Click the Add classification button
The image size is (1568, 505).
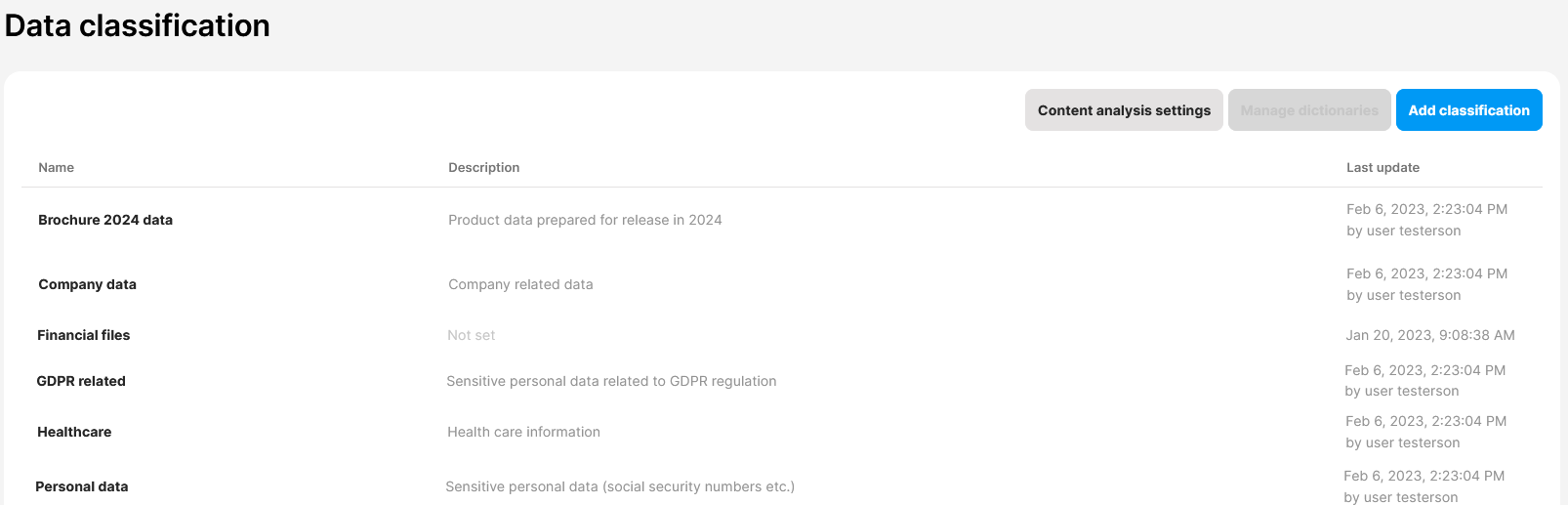tap(1468, 110)
